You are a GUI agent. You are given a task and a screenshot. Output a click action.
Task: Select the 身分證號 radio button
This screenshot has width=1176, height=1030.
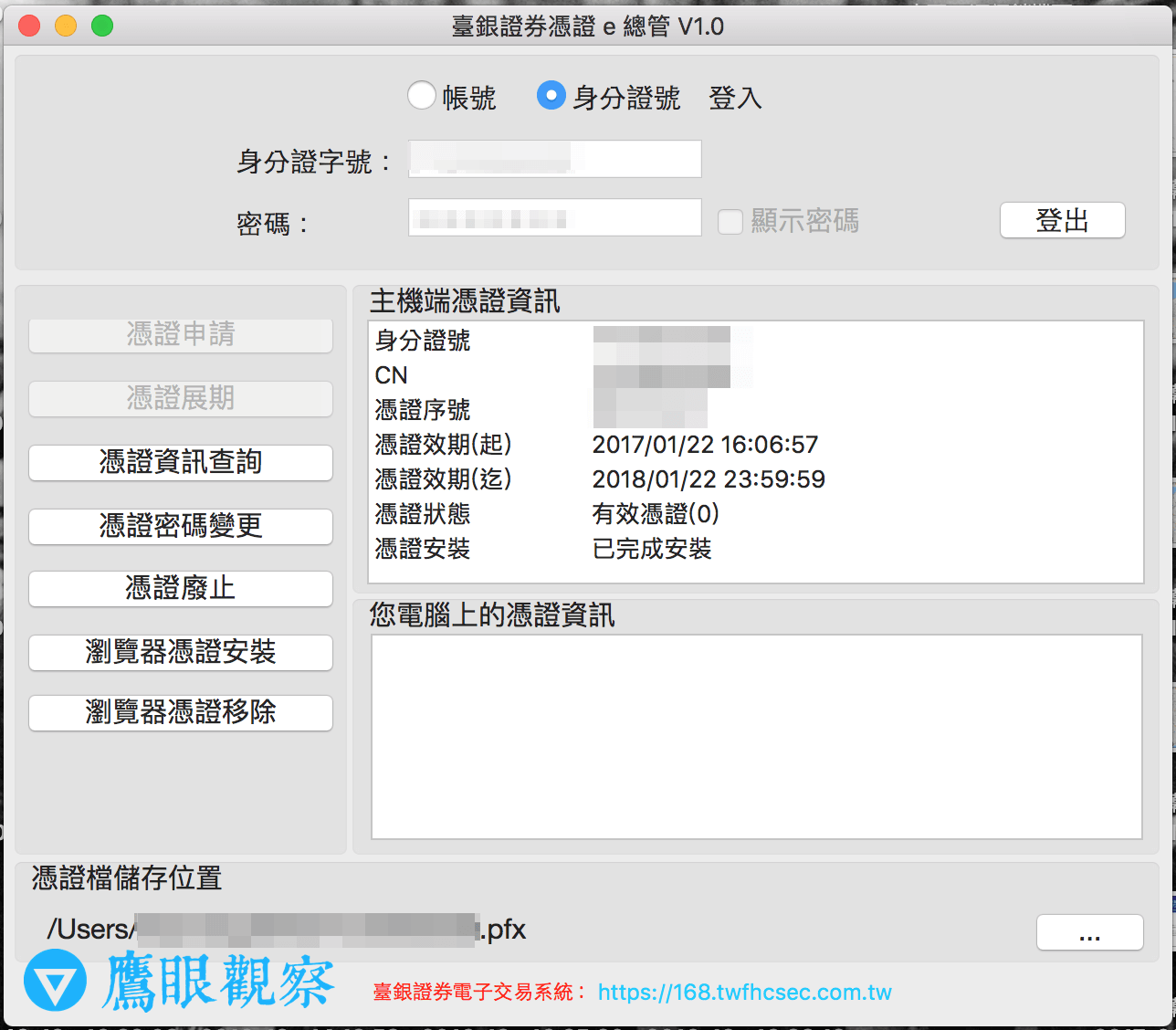pos(551,96)
